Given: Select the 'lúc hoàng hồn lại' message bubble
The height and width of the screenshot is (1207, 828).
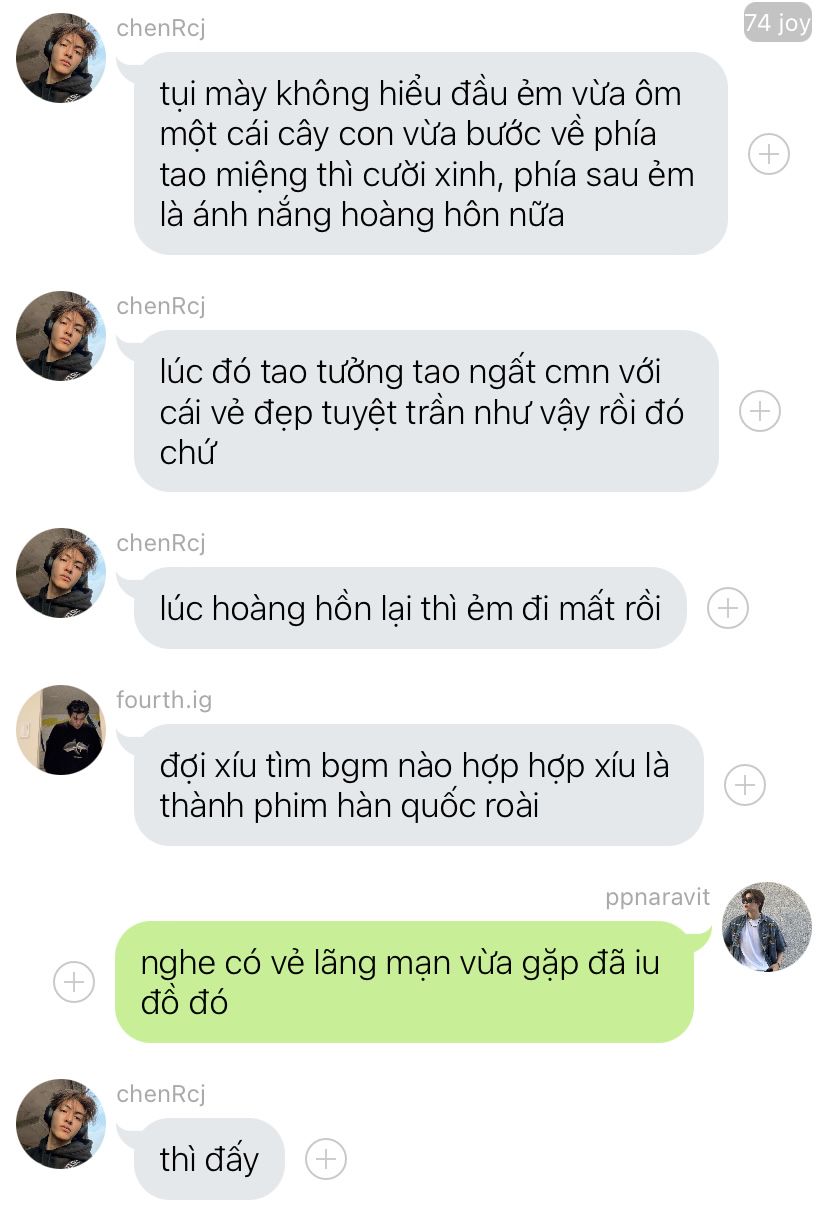Looking at the screenshot, I should (x=409, y=607).
